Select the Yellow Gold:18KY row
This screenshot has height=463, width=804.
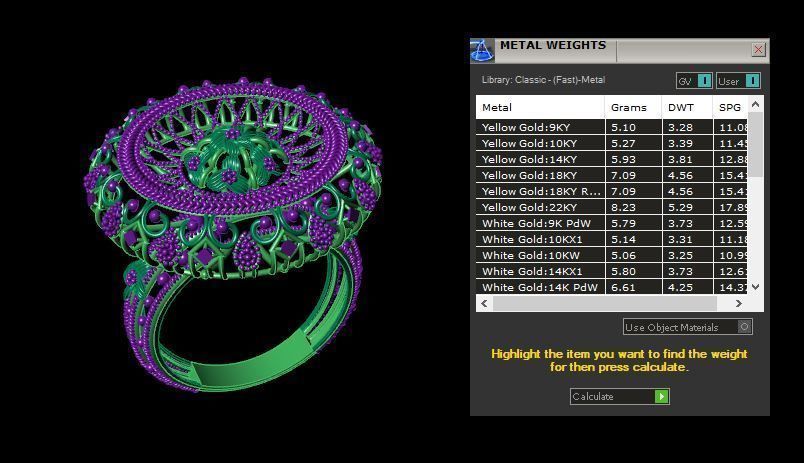click(x=612, y=175)
